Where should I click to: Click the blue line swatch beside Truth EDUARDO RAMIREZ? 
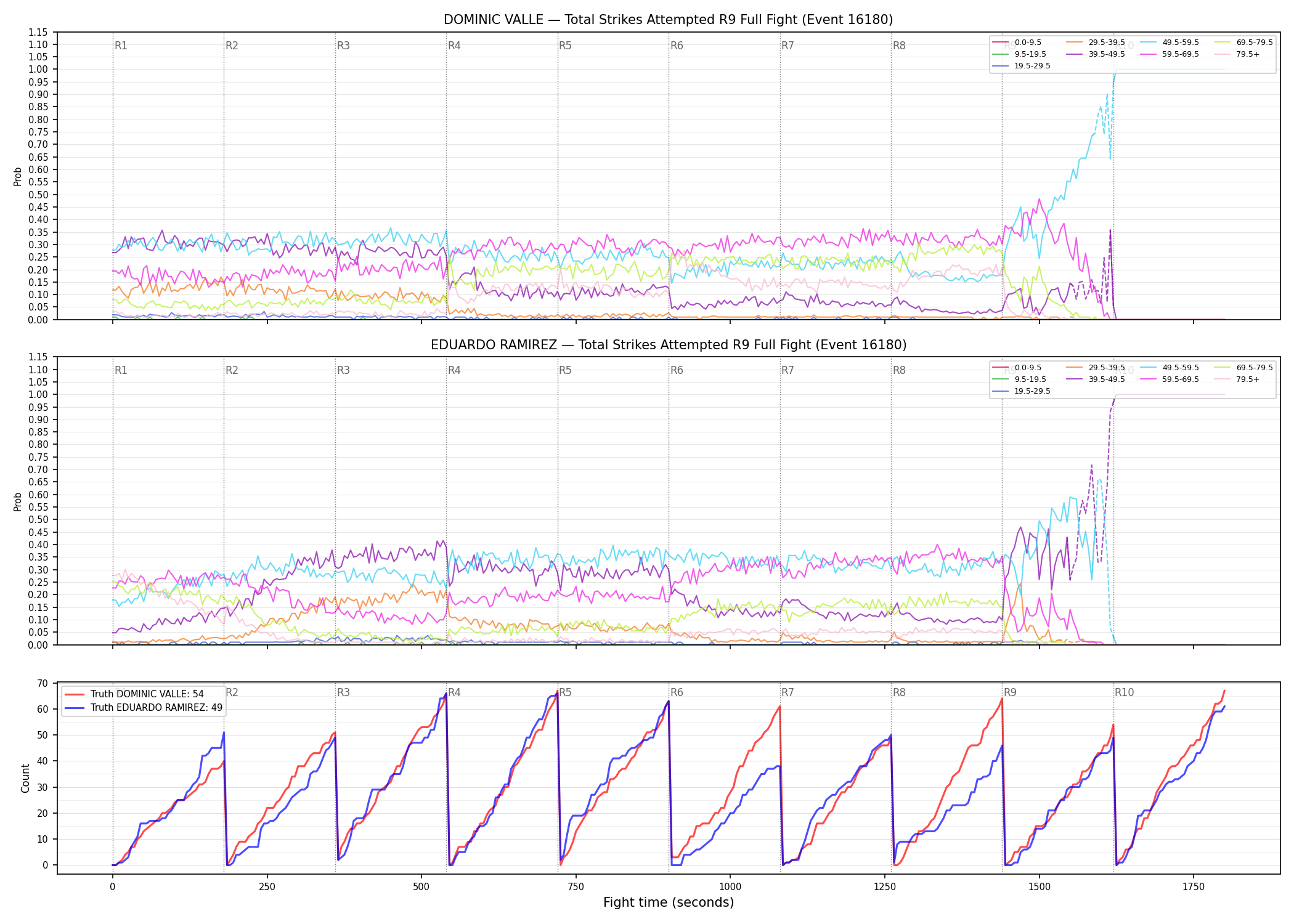(x=75, y=708)
